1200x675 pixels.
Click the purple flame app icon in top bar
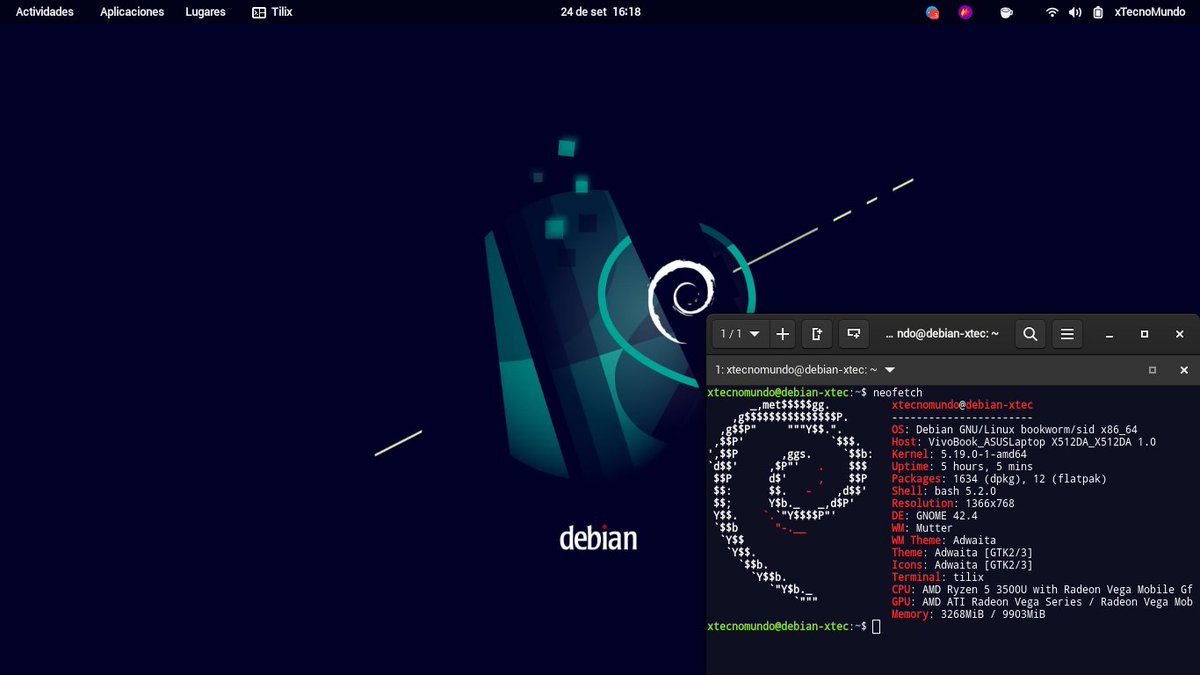click(x=964, y=12)
